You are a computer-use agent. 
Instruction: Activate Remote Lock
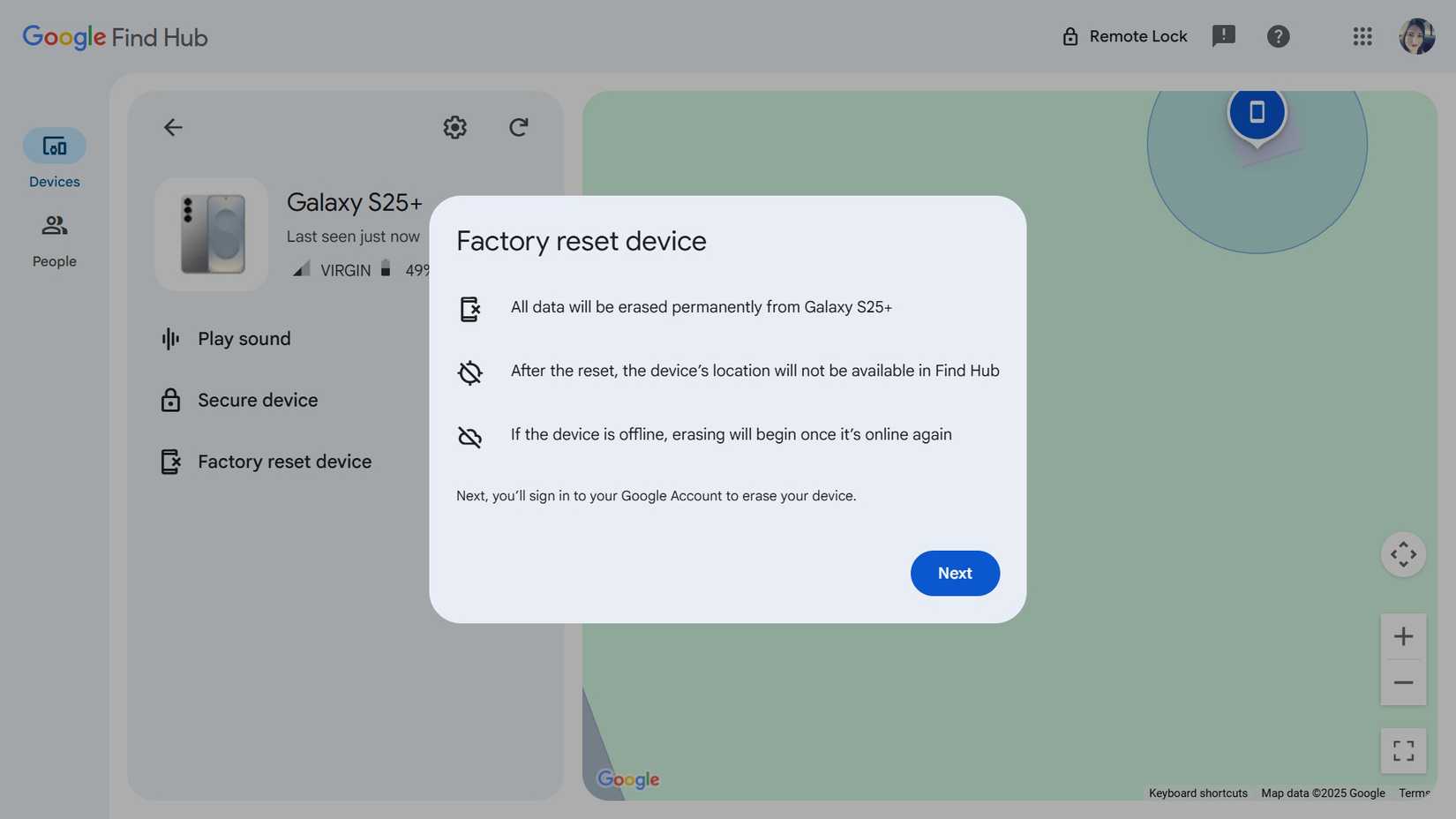pos(1124,36)
